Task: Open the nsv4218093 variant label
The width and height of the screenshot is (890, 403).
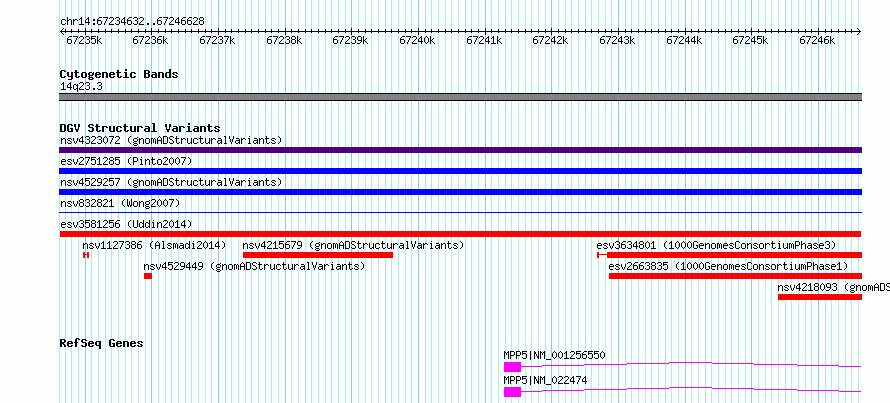Action: 833,287
